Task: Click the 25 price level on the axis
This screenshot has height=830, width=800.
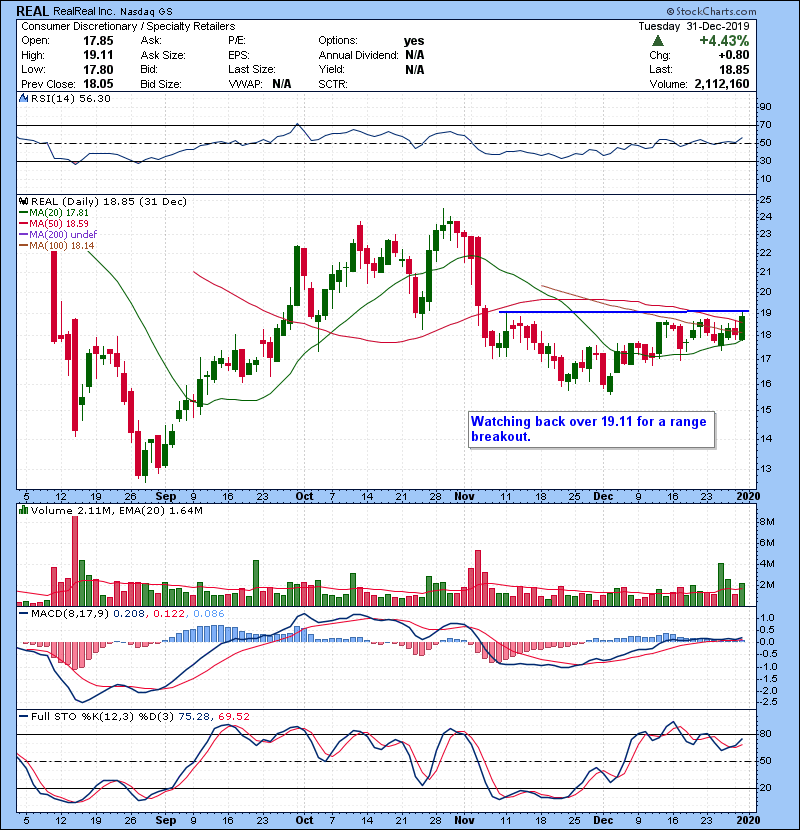Action: click(x=766, y=200)
